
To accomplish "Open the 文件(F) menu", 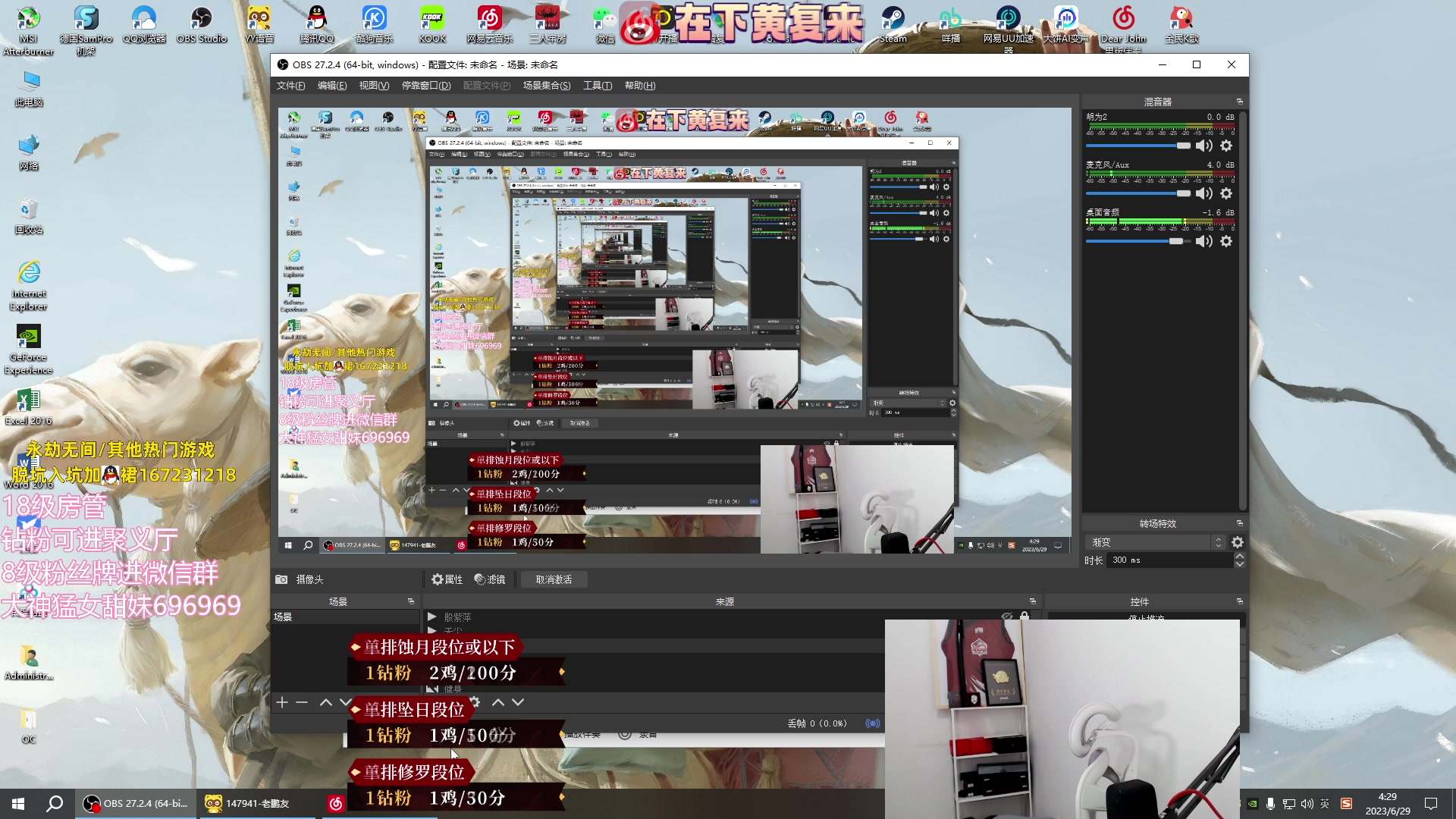I will (x=291, y=86).
